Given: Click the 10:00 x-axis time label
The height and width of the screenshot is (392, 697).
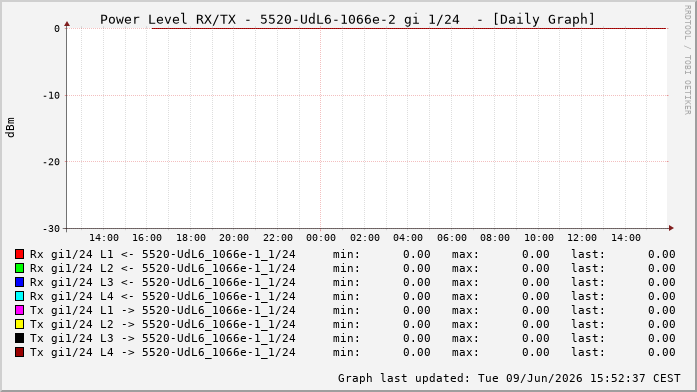Looking at the screenshot, I should pos(539,238).
